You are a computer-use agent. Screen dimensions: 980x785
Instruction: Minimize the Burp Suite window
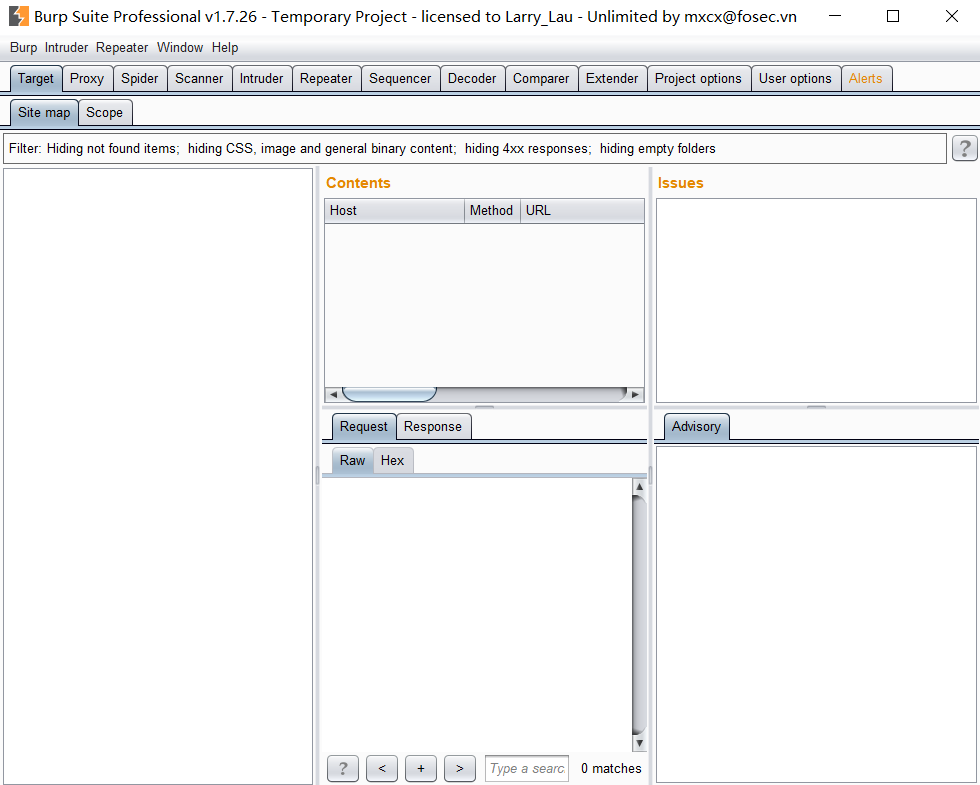[835, 16]
